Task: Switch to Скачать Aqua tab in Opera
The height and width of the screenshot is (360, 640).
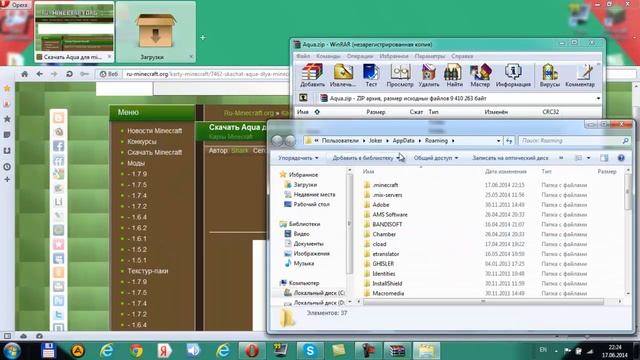Action: [x=74, y=32]
